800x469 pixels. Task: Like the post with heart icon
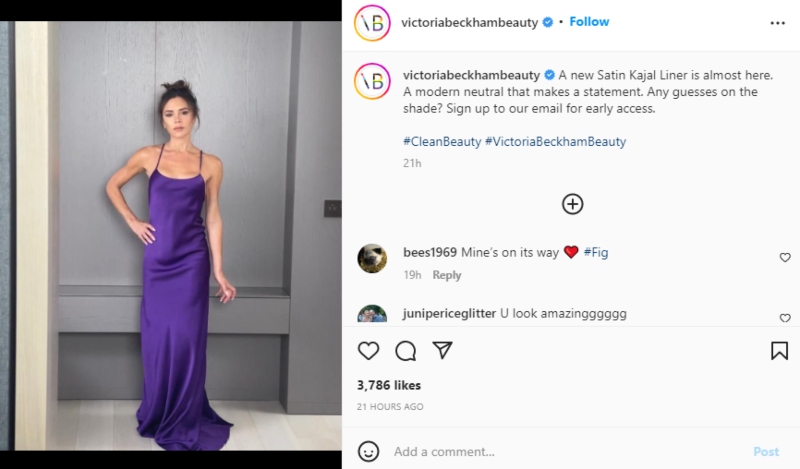click(368, 351)
